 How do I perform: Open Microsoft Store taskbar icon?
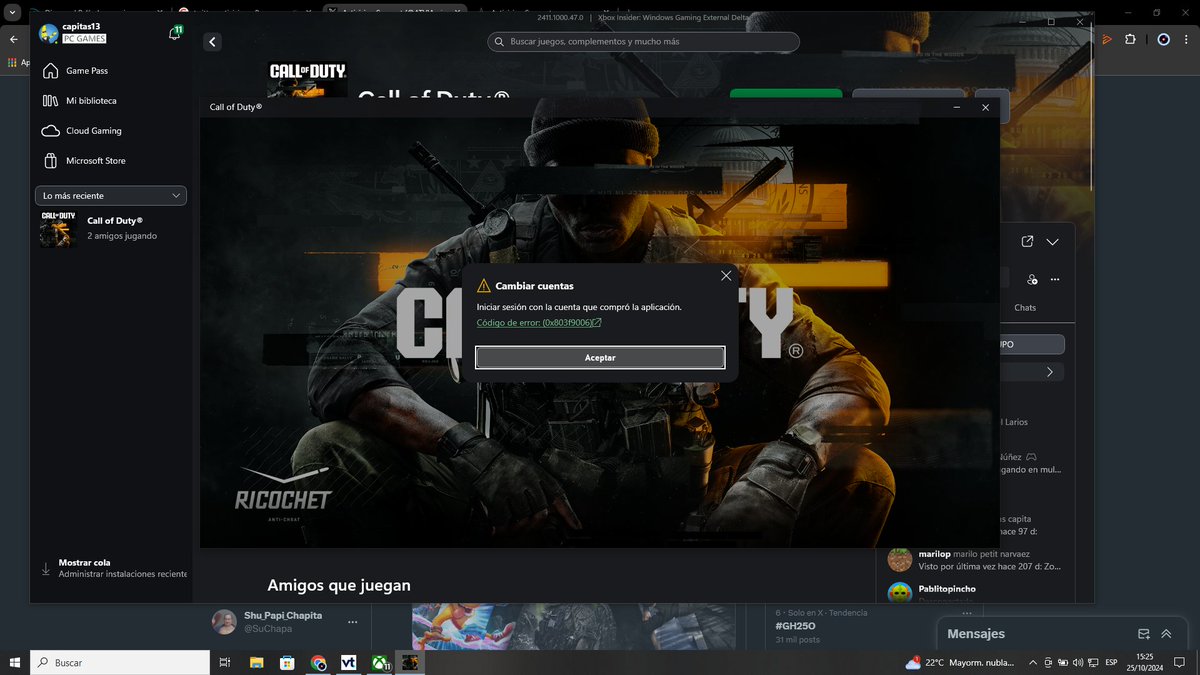click(x=287, y=662)
